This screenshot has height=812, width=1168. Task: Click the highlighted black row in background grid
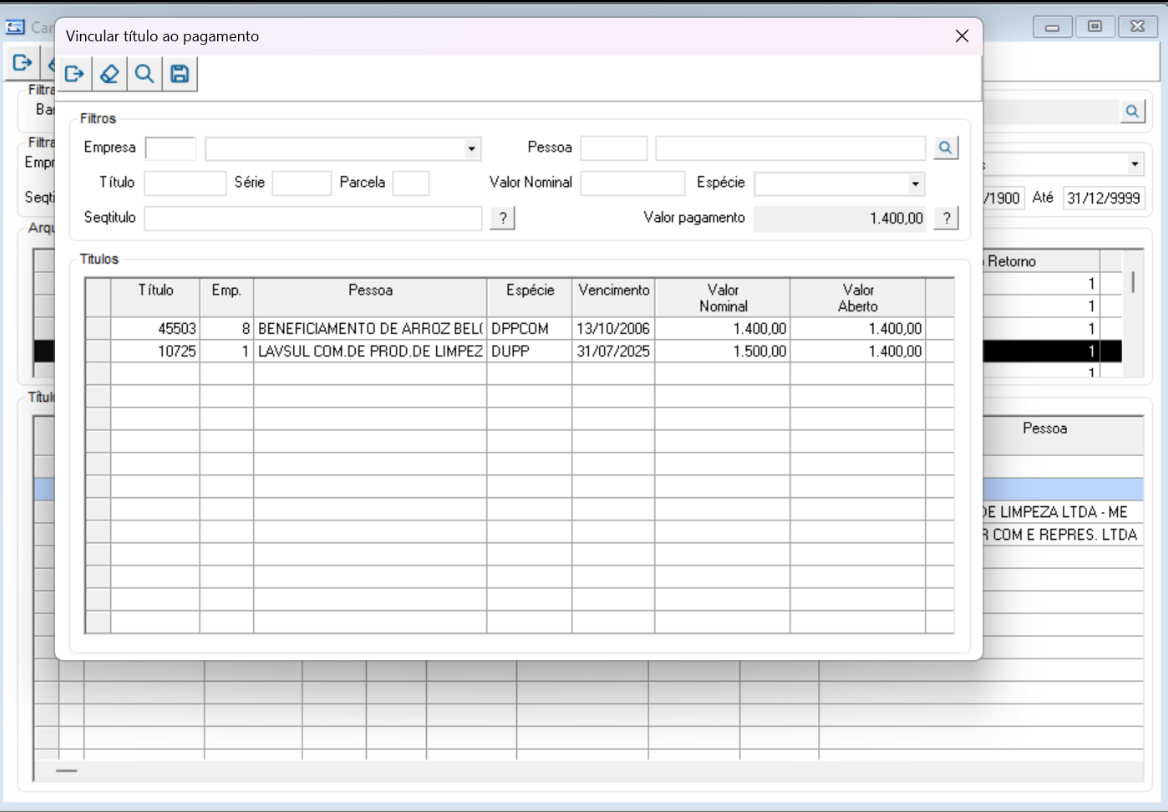[x=1052, y=352]
